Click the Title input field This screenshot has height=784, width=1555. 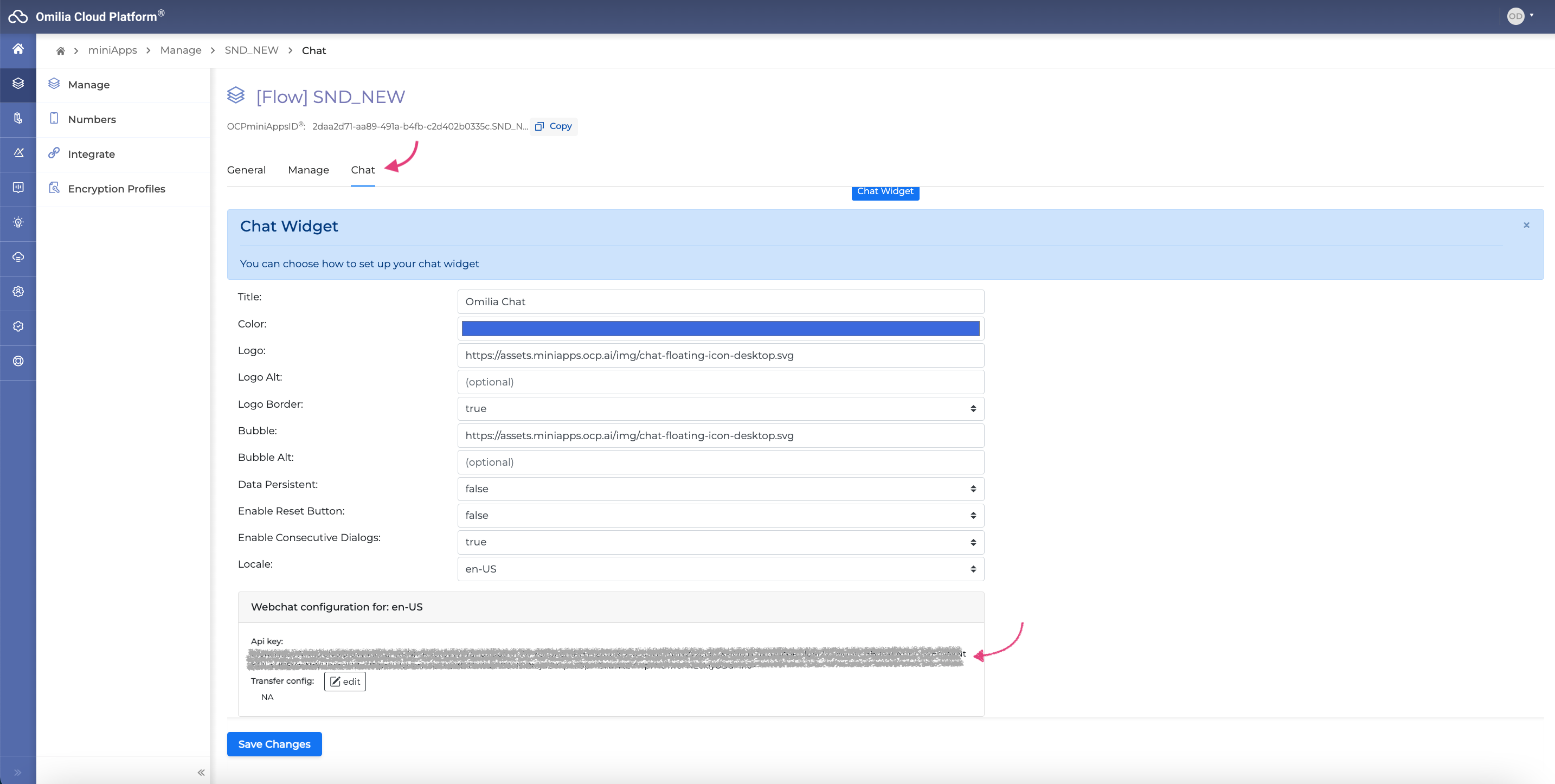point(720,302)
